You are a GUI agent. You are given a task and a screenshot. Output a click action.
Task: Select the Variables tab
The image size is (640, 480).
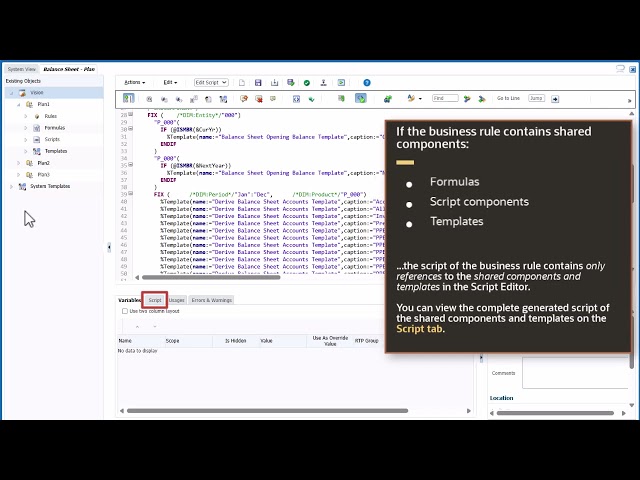coord(129,300)
